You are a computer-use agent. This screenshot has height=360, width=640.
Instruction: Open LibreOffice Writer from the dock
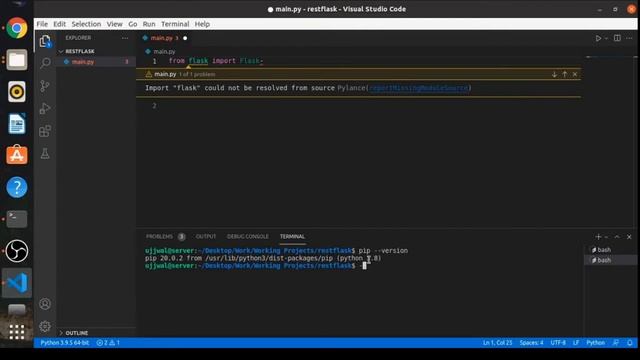(x=17, y=124)
